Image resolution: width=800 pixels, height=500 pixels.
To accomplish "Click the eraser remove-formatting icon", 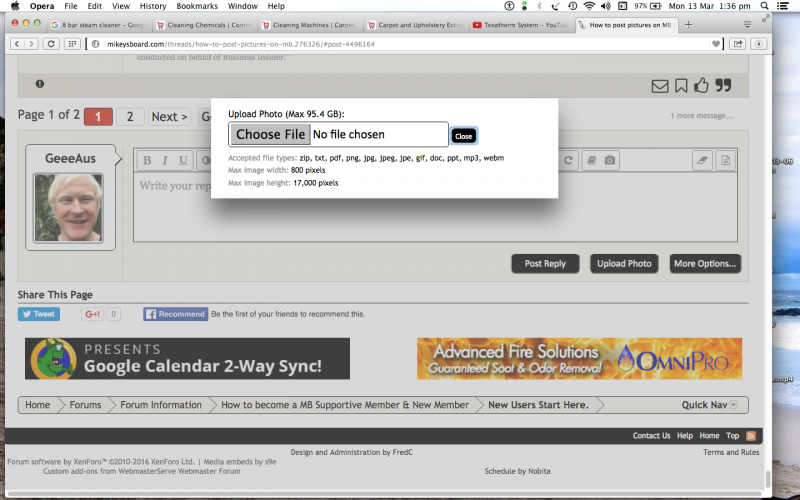I will [700, 160].
